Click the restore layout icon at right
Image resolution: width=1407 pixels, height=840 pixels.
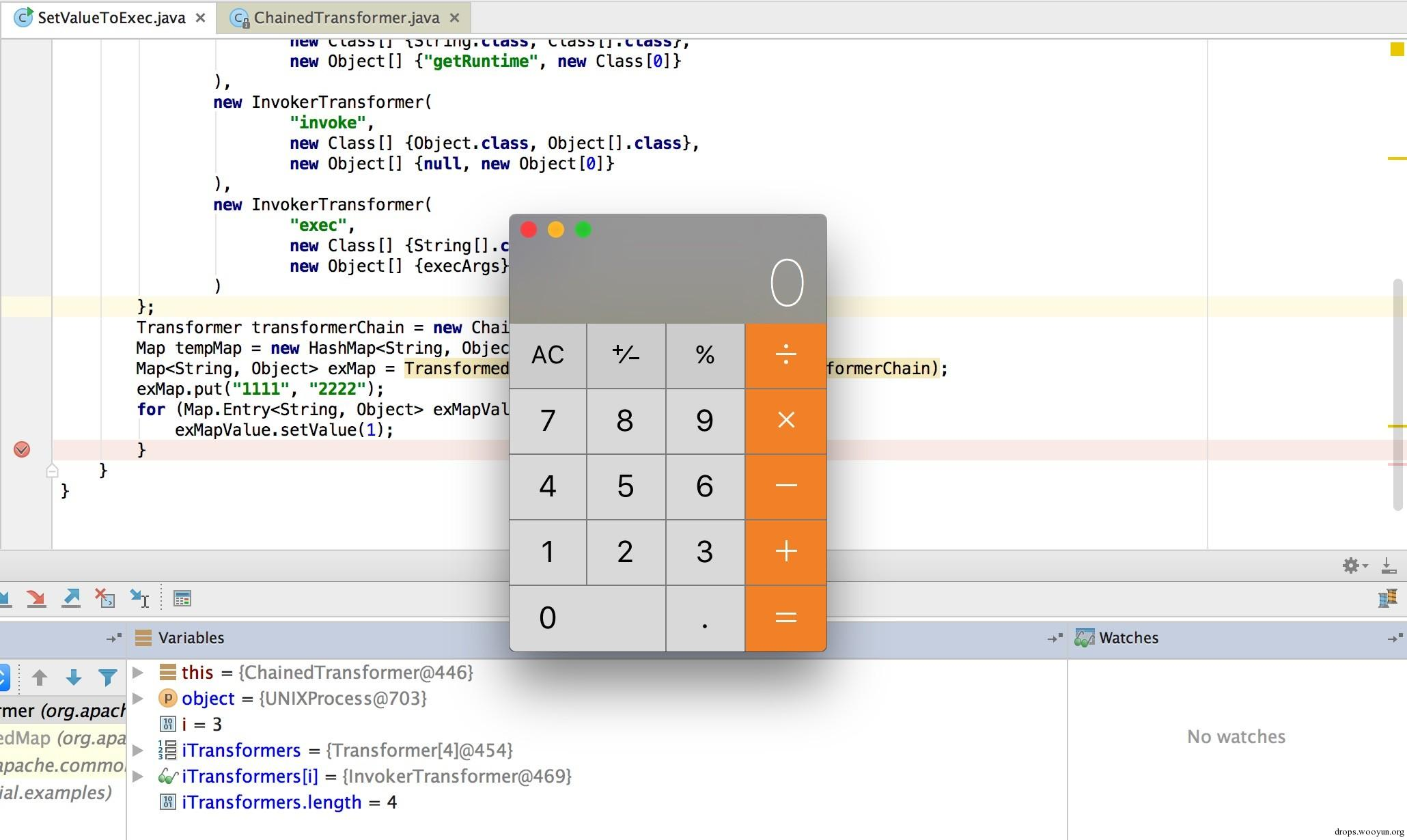click(x=1387, y=599)
